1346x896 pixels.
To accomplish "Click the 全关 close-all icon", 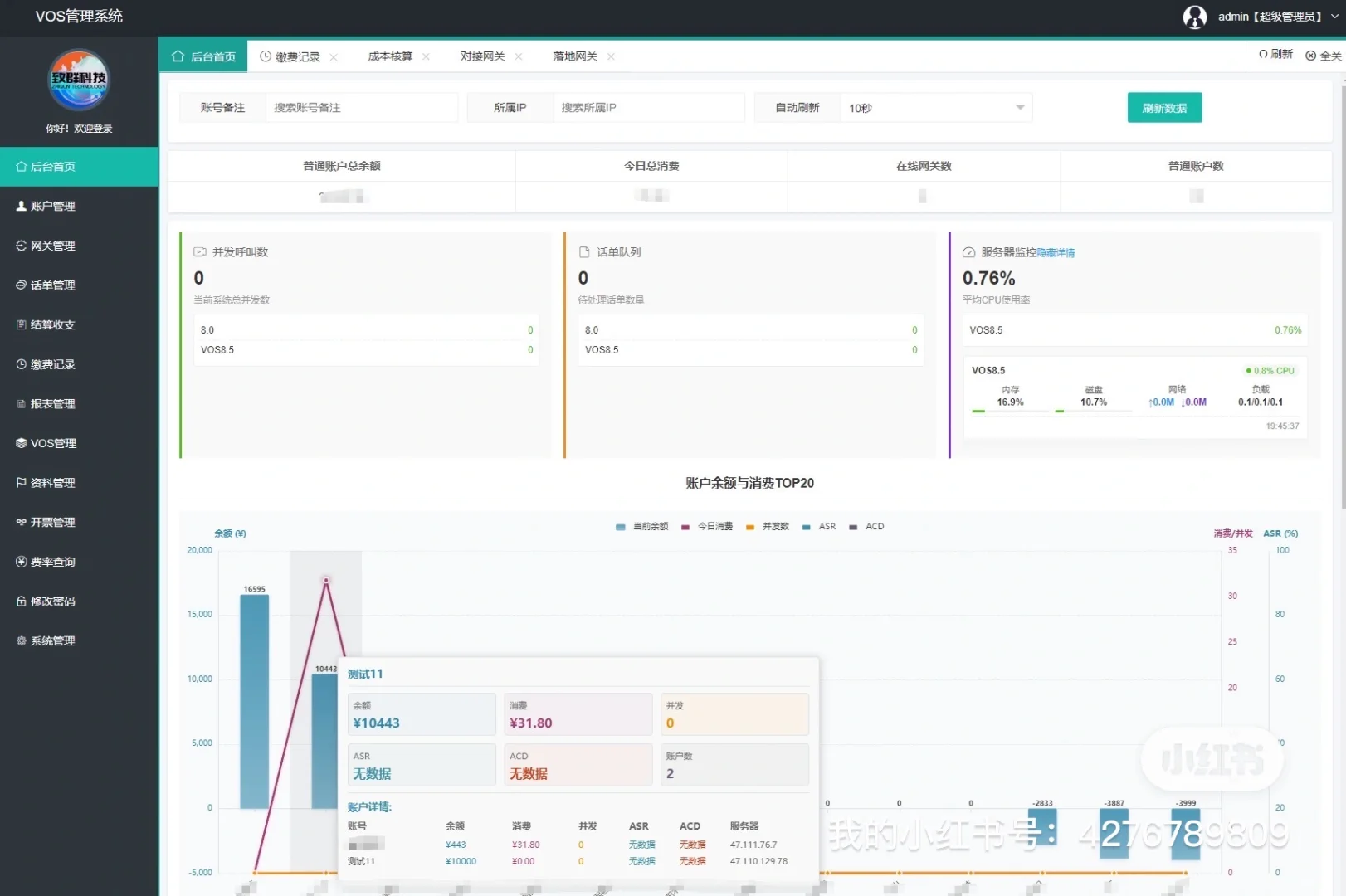I will pos(1311,56).
